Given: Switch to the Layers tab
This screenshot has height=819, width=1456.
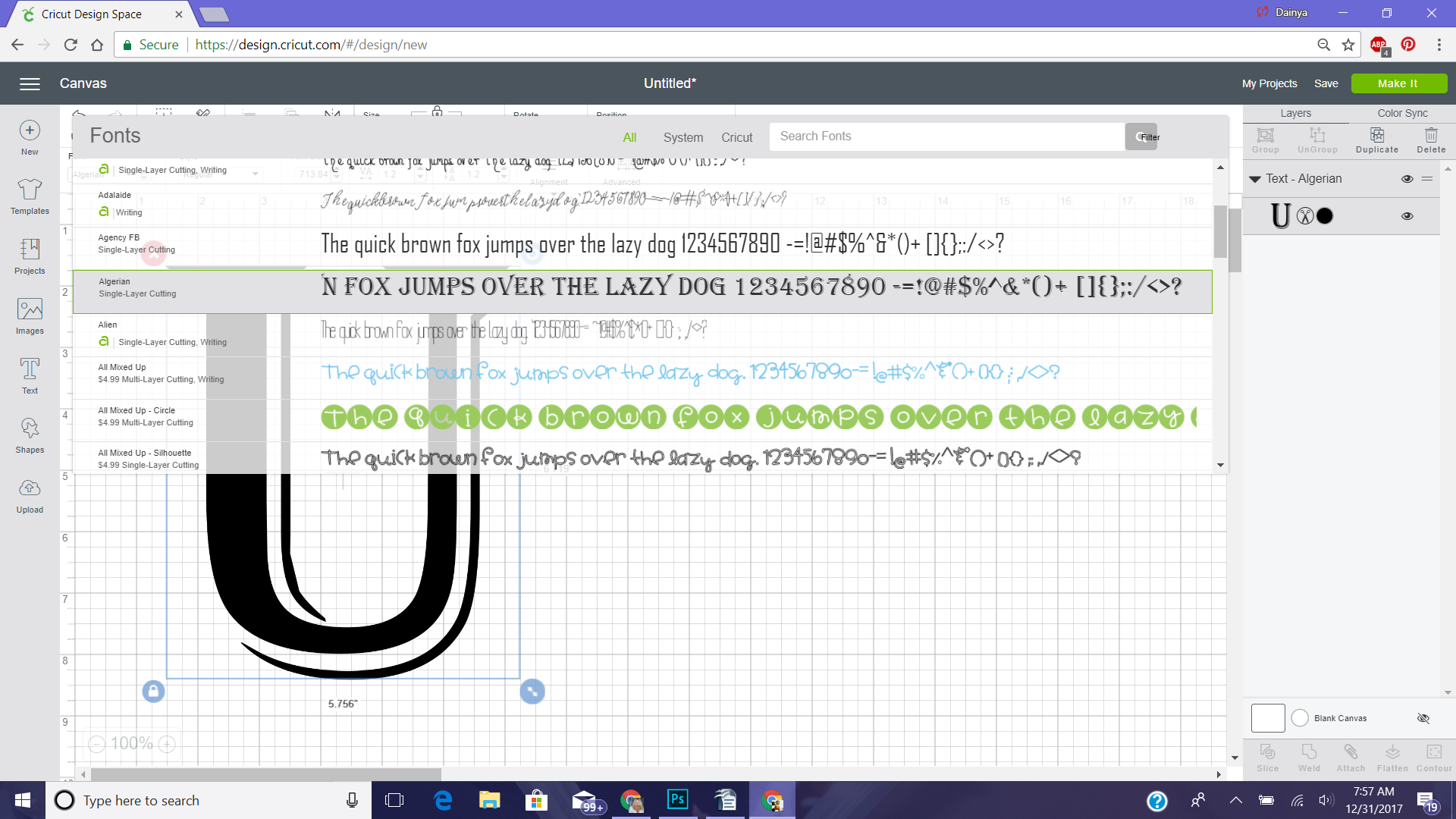Looking at the screenshot, I should click(1295, 113).
